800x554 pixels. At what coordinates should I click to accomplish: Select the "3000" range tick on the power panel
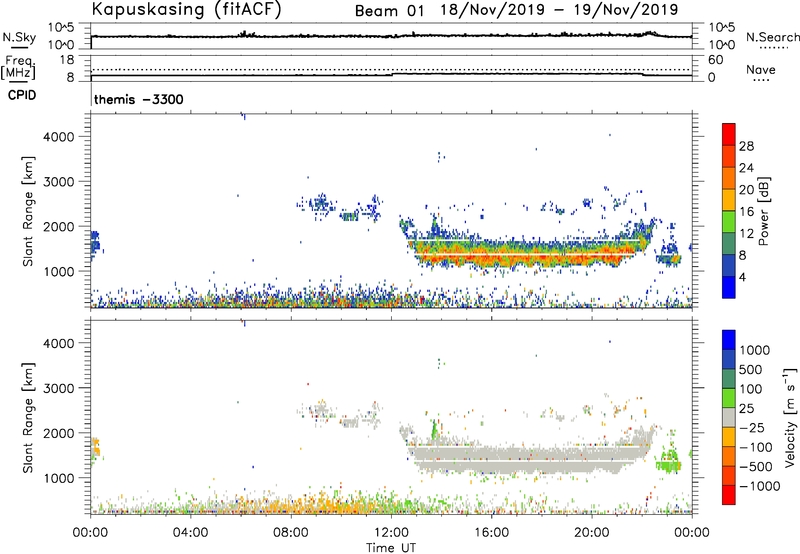coord(59,182)
